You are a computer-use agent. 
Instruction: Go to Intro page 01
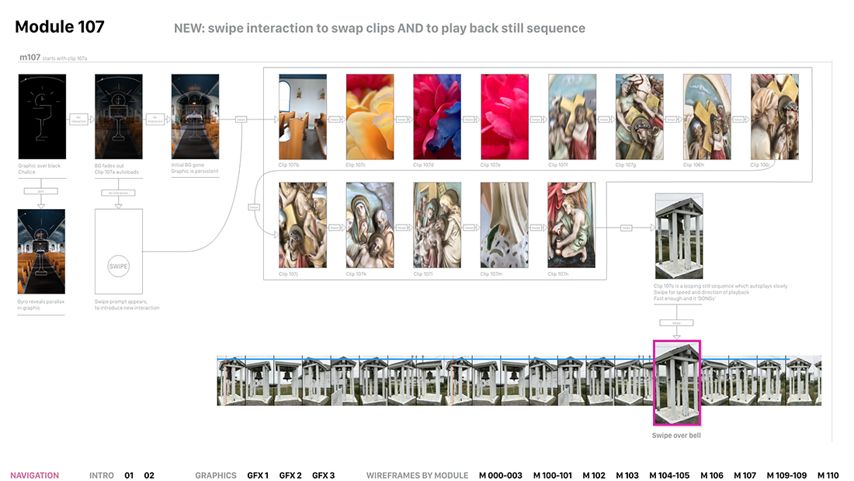click(x=129, y=475)
